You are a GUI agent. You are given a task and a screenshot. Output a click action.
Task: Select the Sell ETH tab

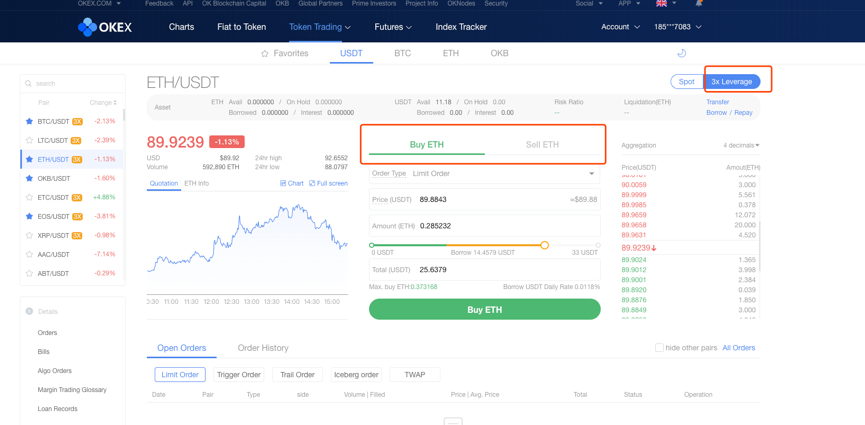[542, 145]
